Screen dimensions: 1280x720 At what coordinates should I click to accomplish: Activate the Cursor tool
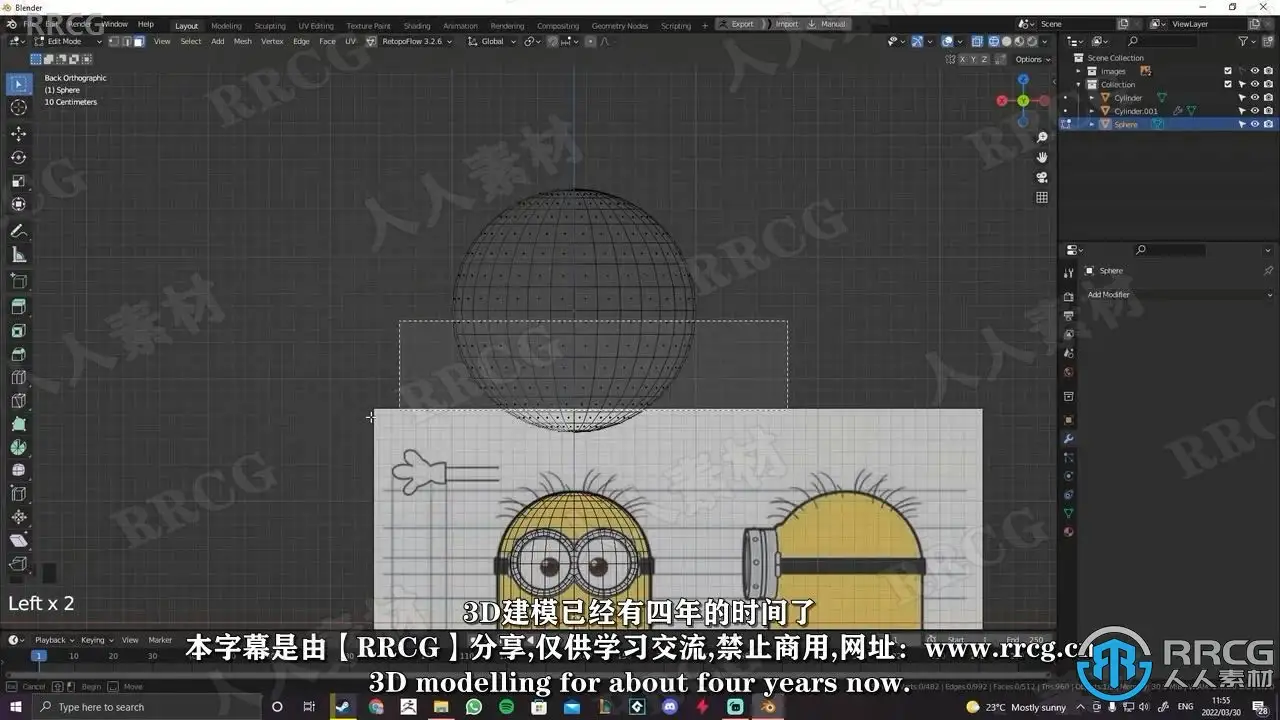[18, 108]
